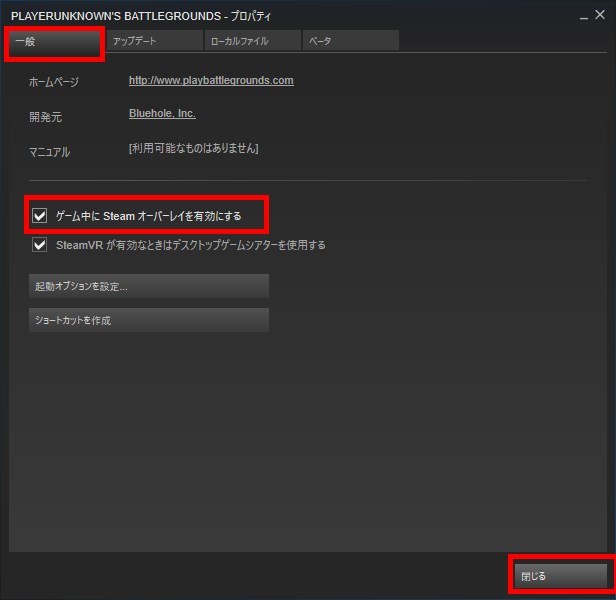Minimize the properties window
This screenshot has width=616, height=600.
[x=584, y=17]
